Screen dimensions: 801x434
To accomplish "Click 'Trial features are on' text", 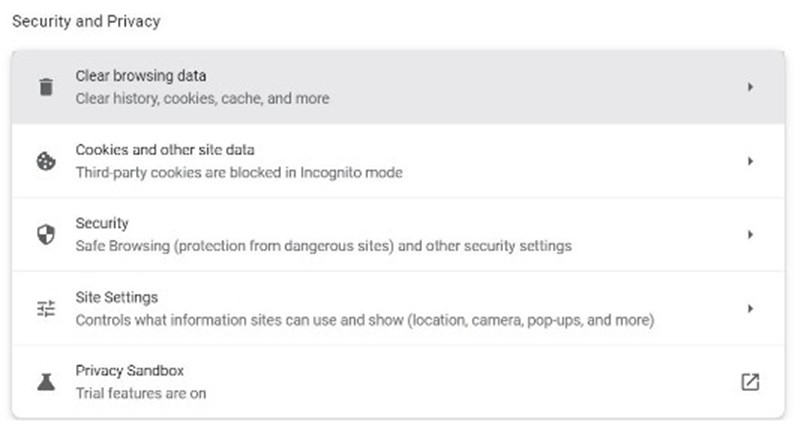I will coord(141,394).
